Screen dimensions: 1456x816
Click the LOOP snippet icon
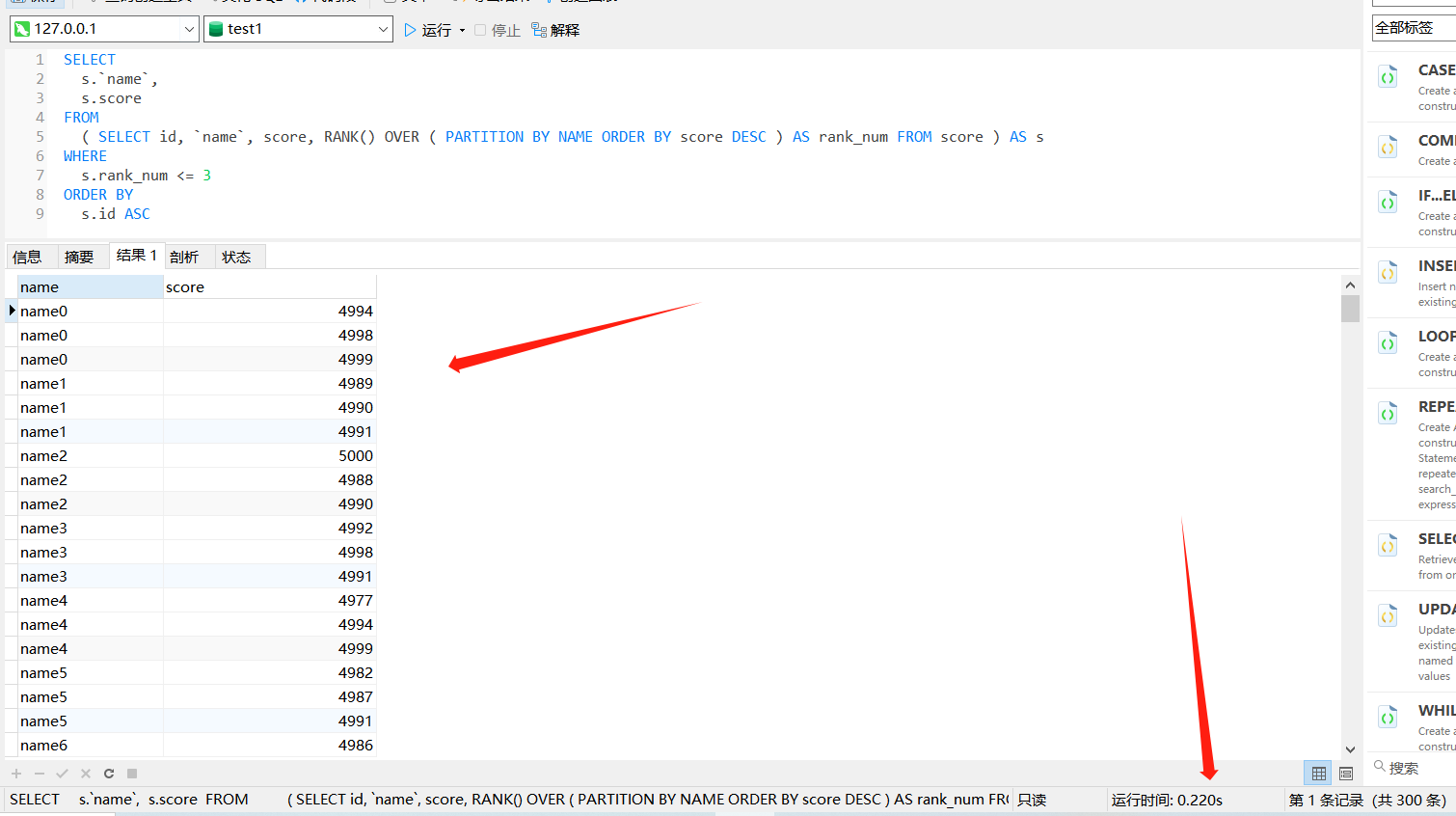click(x=1388, y=343)
